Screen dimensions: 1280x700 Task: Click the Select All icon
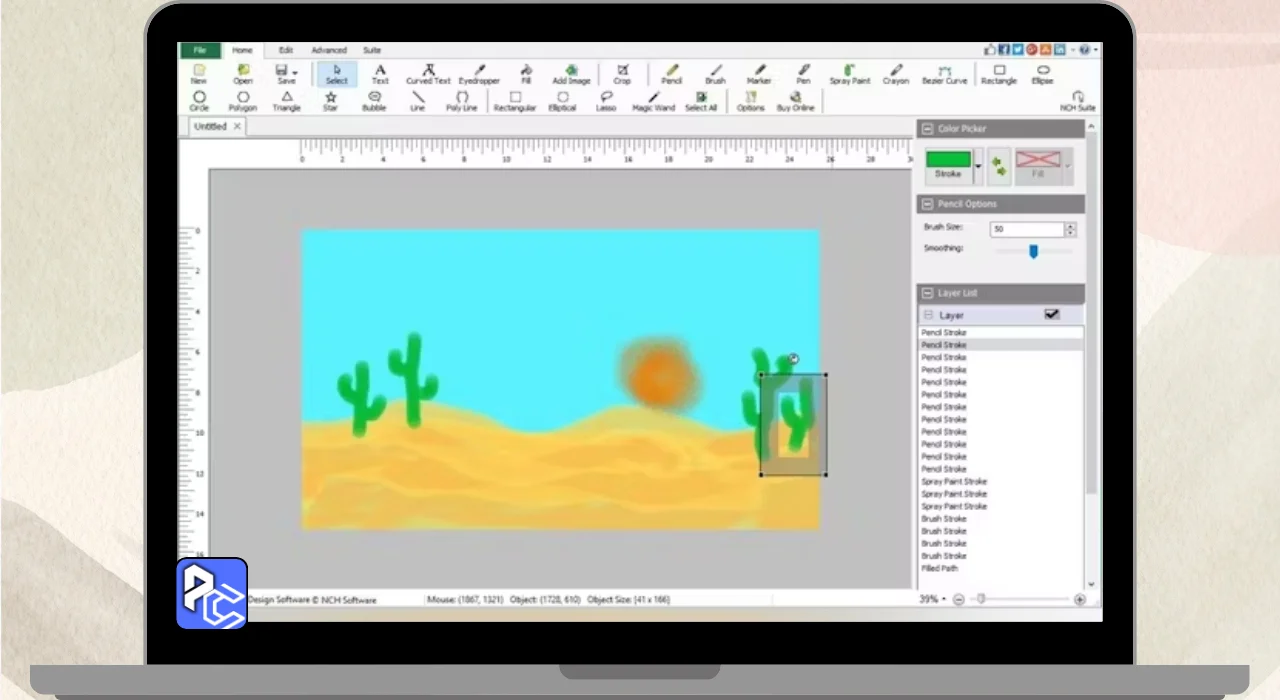[x=701, y=101]
